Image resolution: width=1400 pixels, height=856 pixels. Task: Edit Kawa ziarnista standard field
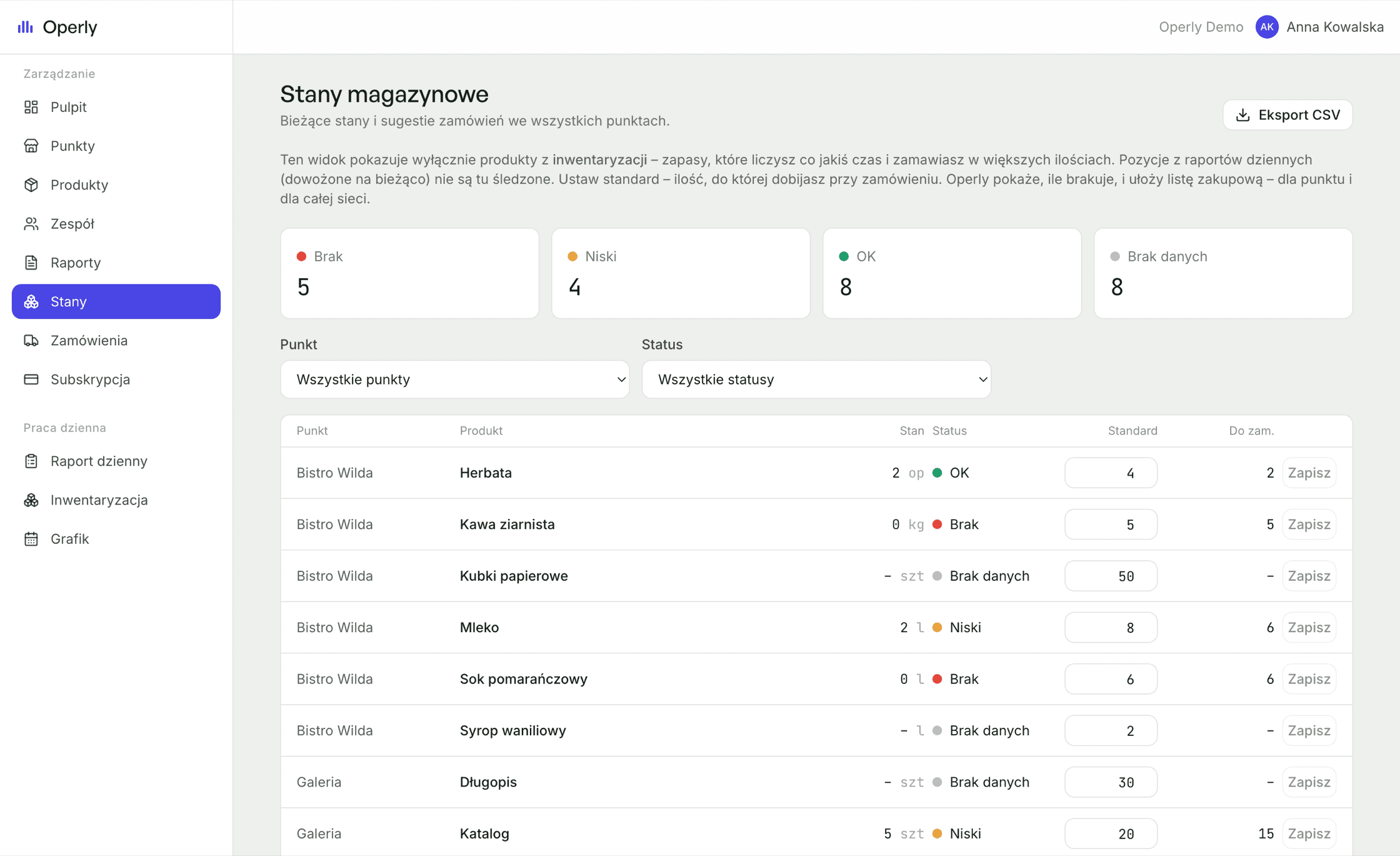[x=1111, y=524]
